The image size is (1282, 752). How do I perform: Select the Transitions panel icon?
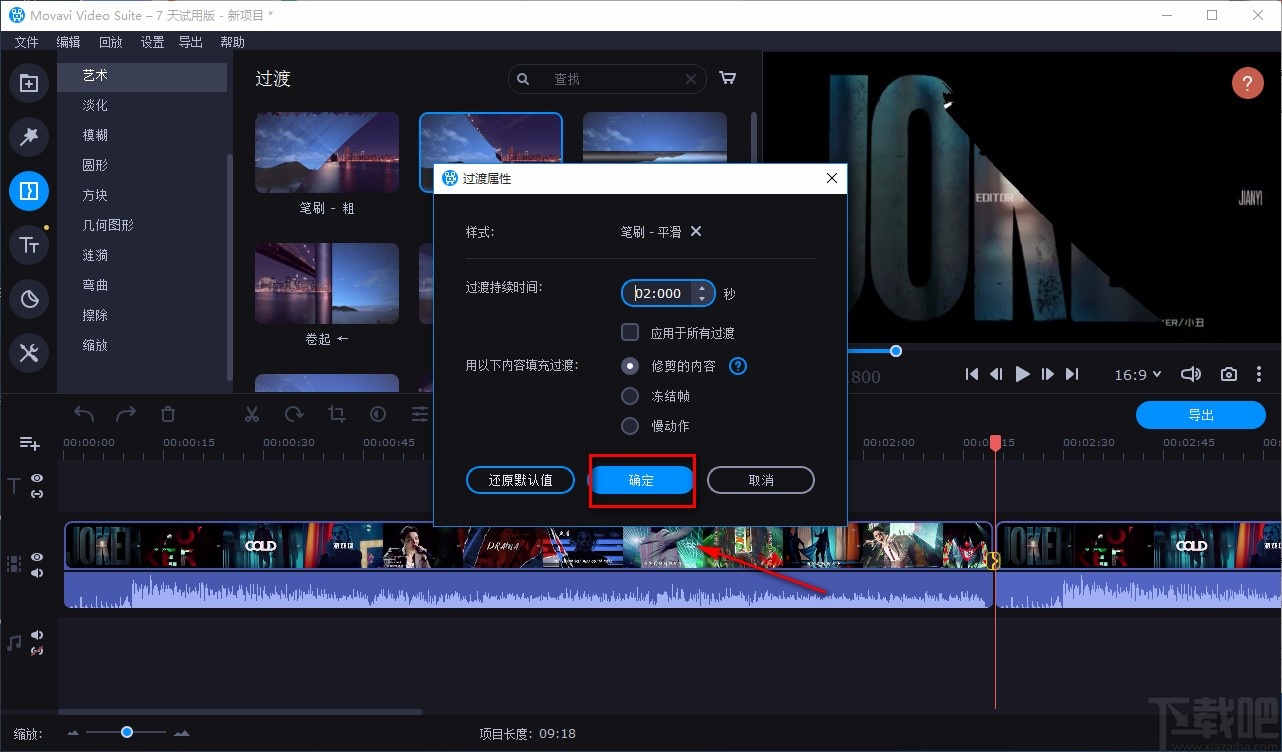pos(29,190)
